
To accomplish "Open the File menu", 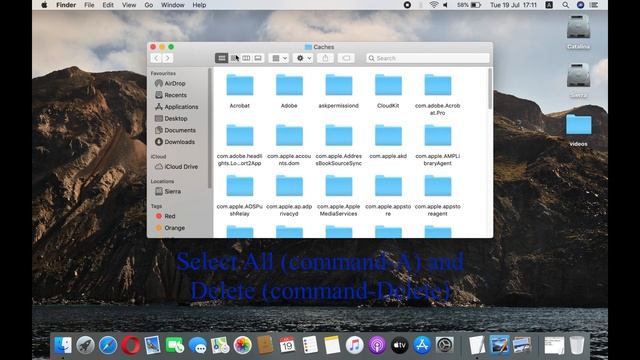I will (x=89, y=5).
